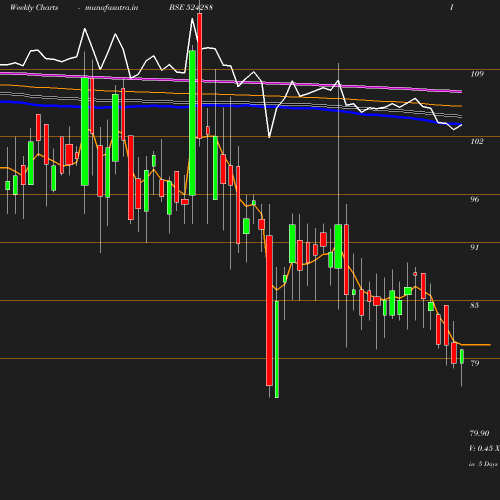Click the 'V: 0.45 X' volume text
This screenshot has height=500, width=500.
tap(484, 448)
